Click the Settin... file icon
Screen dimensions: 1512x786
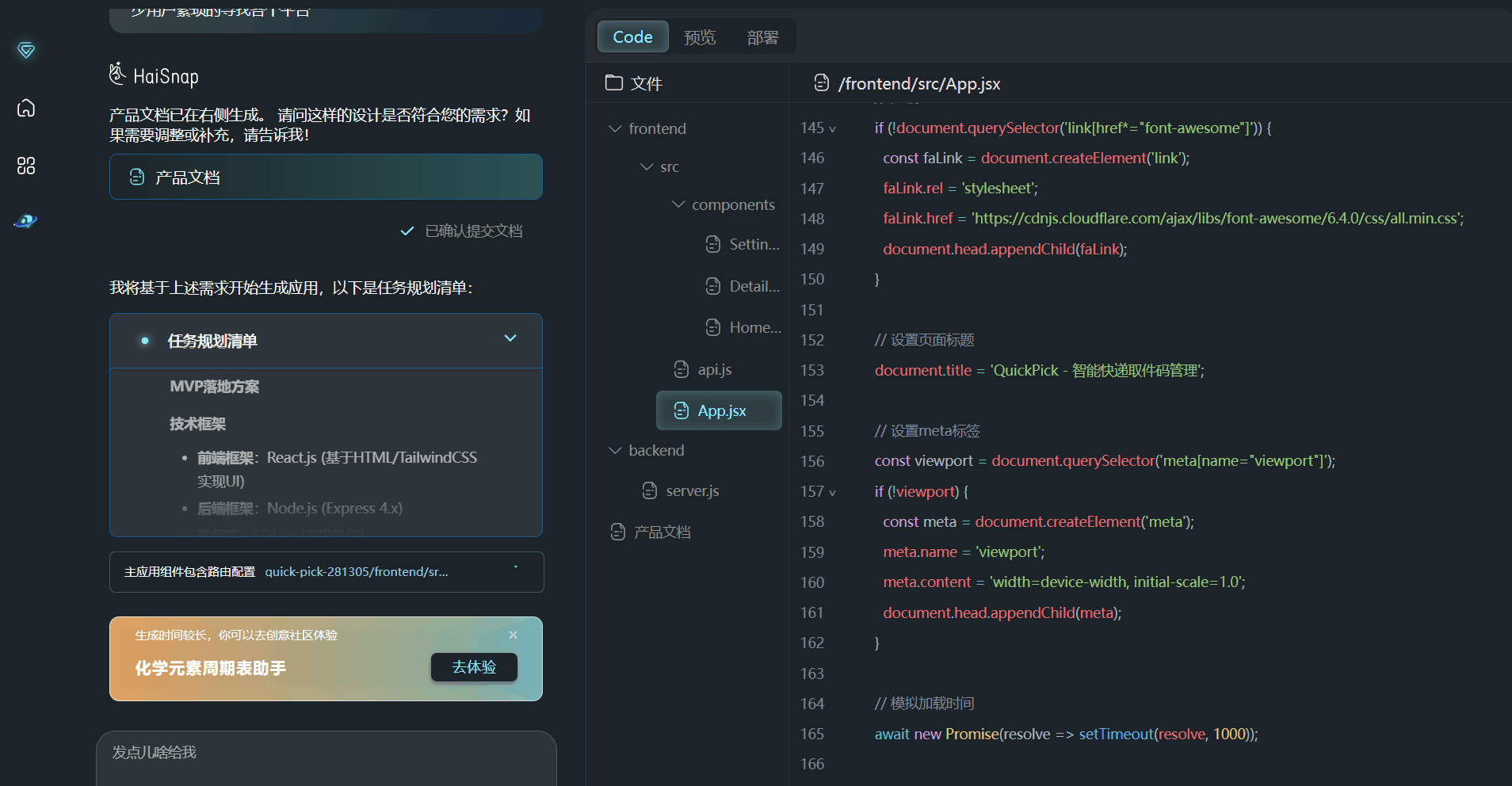713,244
